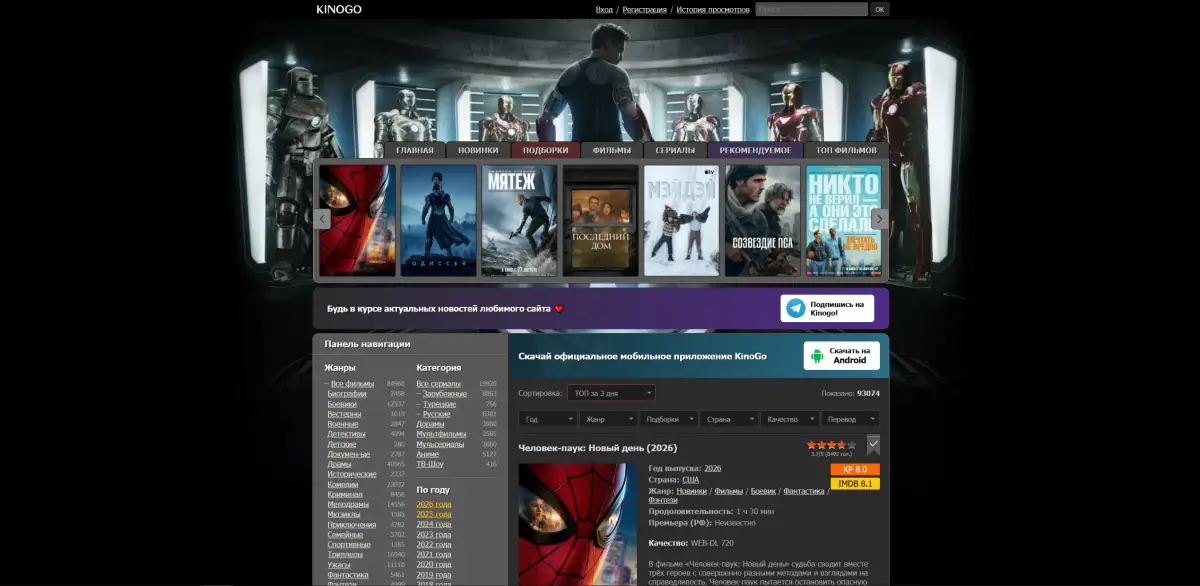1200x586 pixels.
Task: Click the 'Вход' login link
Action: coord(604,9)
